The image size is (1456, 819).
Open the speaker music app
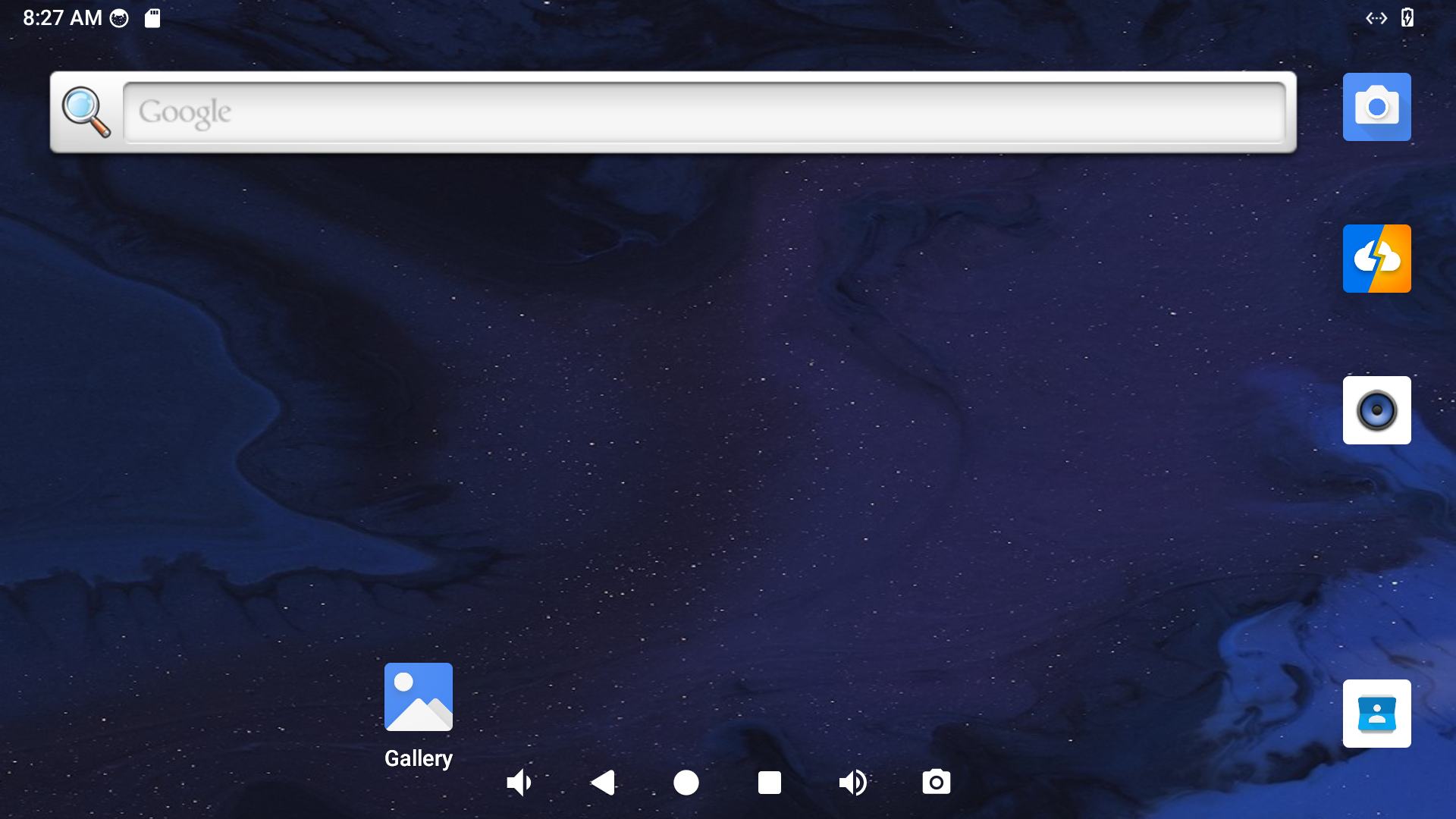click(x=1376, y=410)
